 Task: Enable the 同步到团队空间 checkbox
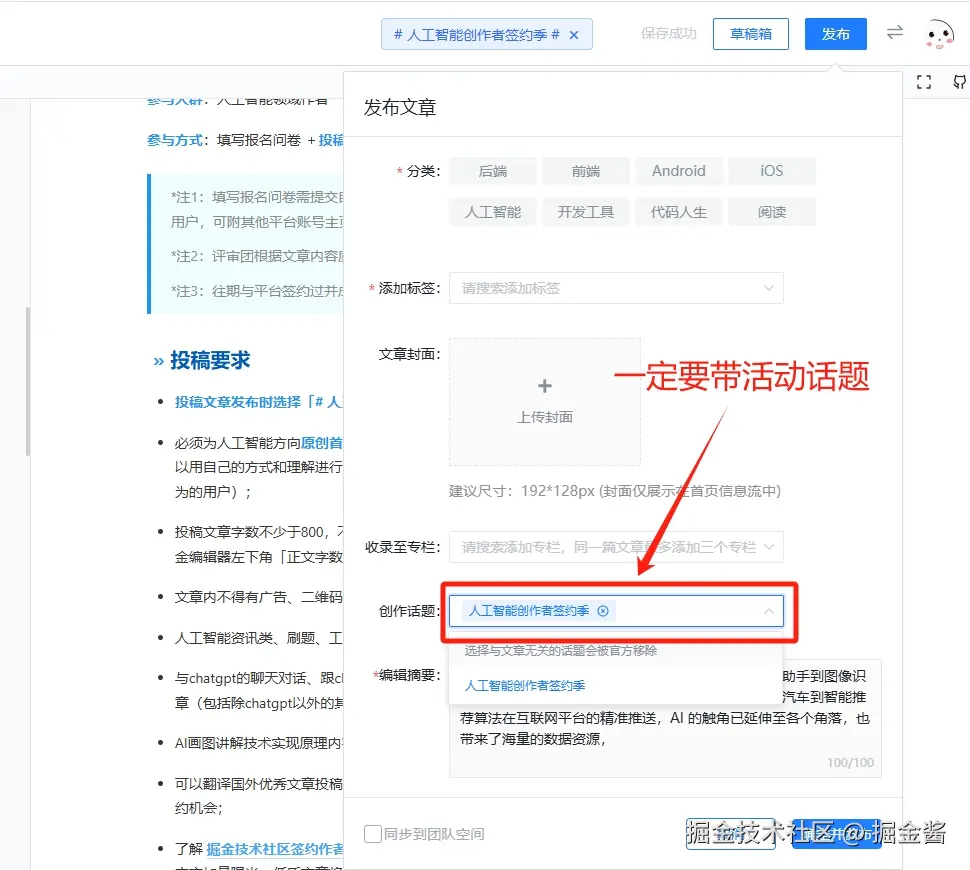pos(372,833)
